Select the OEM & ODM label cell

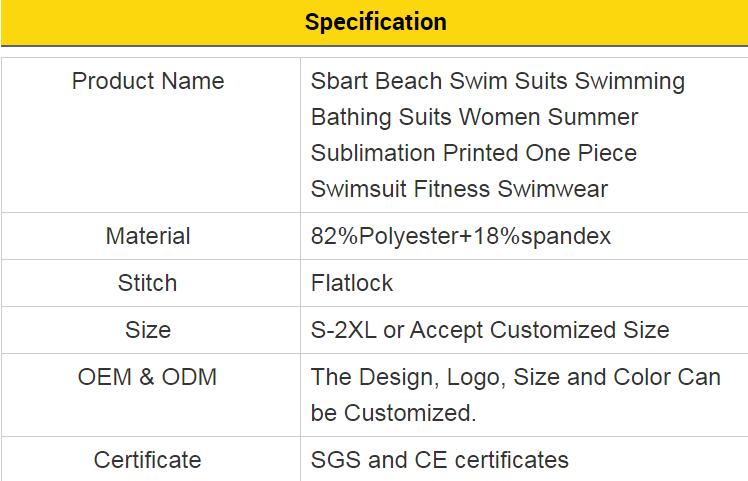coord(148,377)
